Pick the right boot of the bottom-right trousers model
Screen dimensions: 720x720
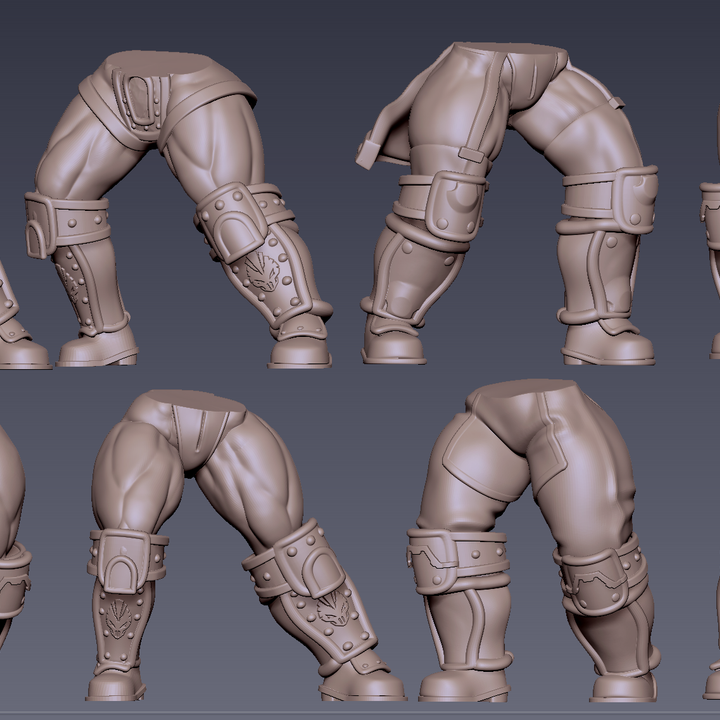click(624, 686)
